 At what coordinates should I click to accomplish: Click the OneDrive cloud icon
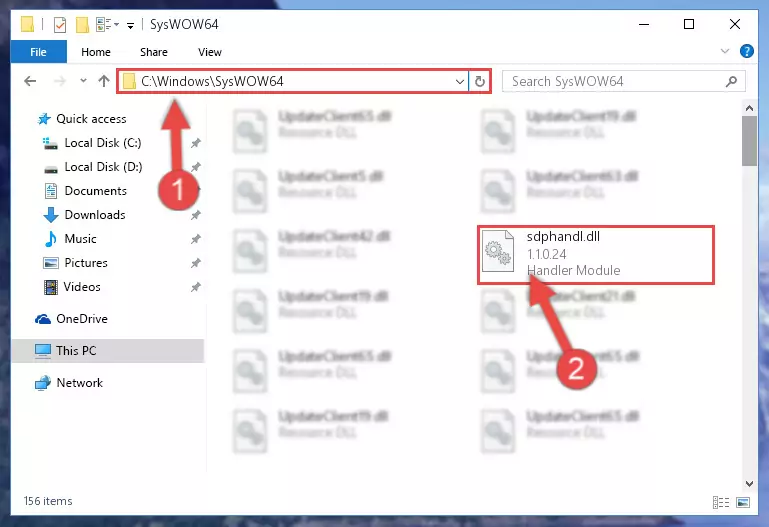coord(43,319)
